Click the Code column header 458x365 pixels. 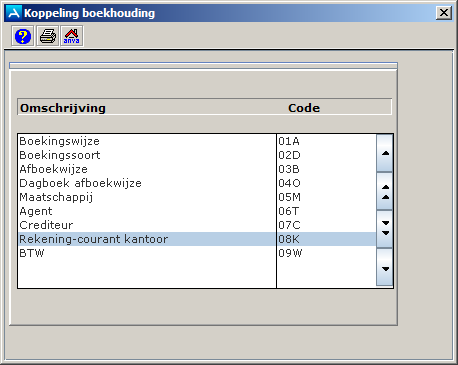click(x=304, y=108)
